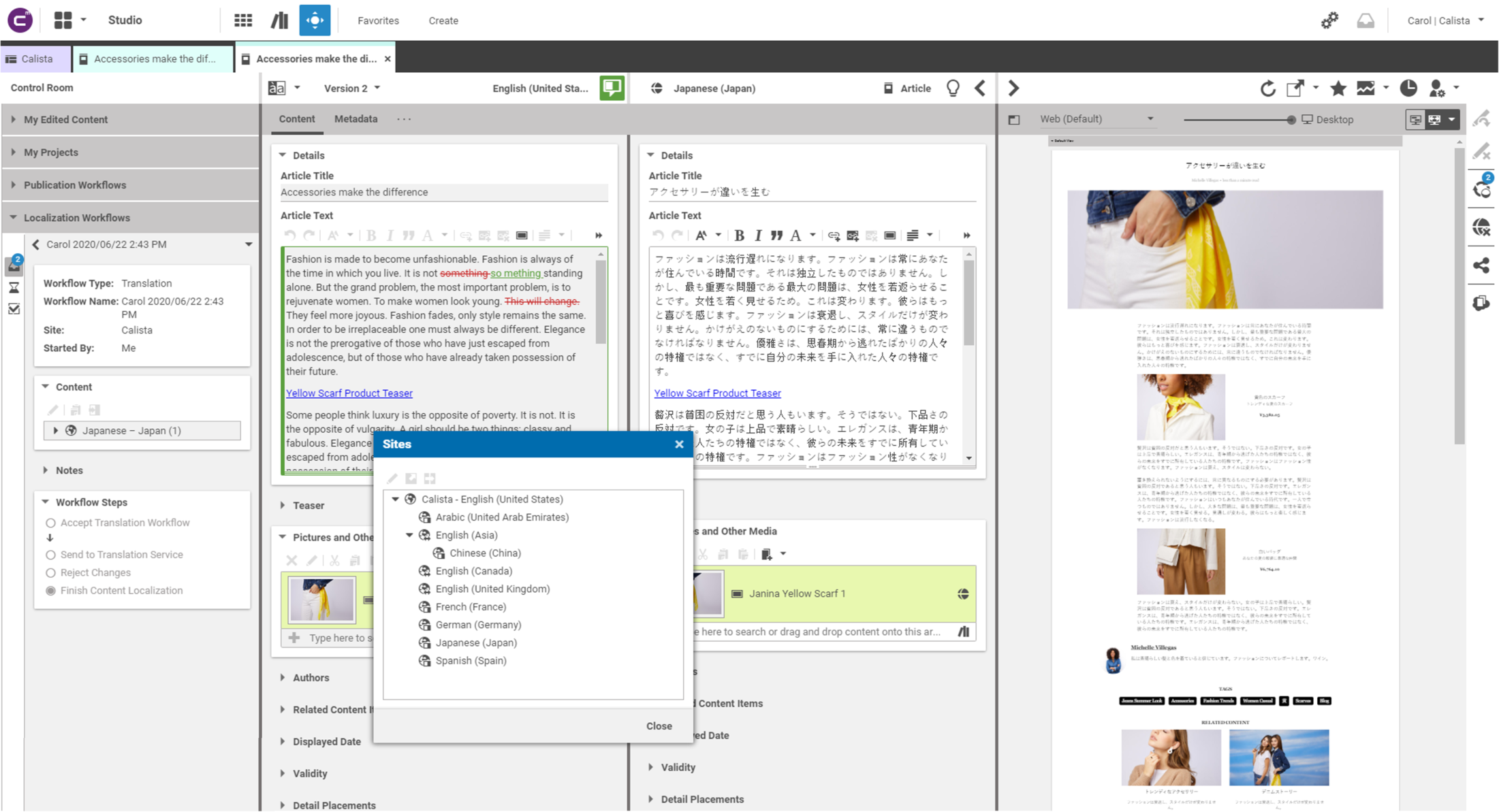Click the lightbulb icon near Article

(953, 88)
